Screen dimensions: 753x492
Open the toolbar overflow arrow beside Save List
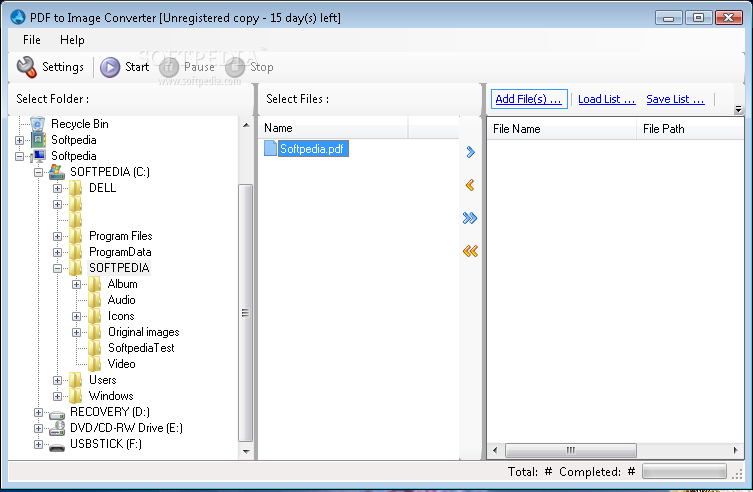click(x=738, y=109)
